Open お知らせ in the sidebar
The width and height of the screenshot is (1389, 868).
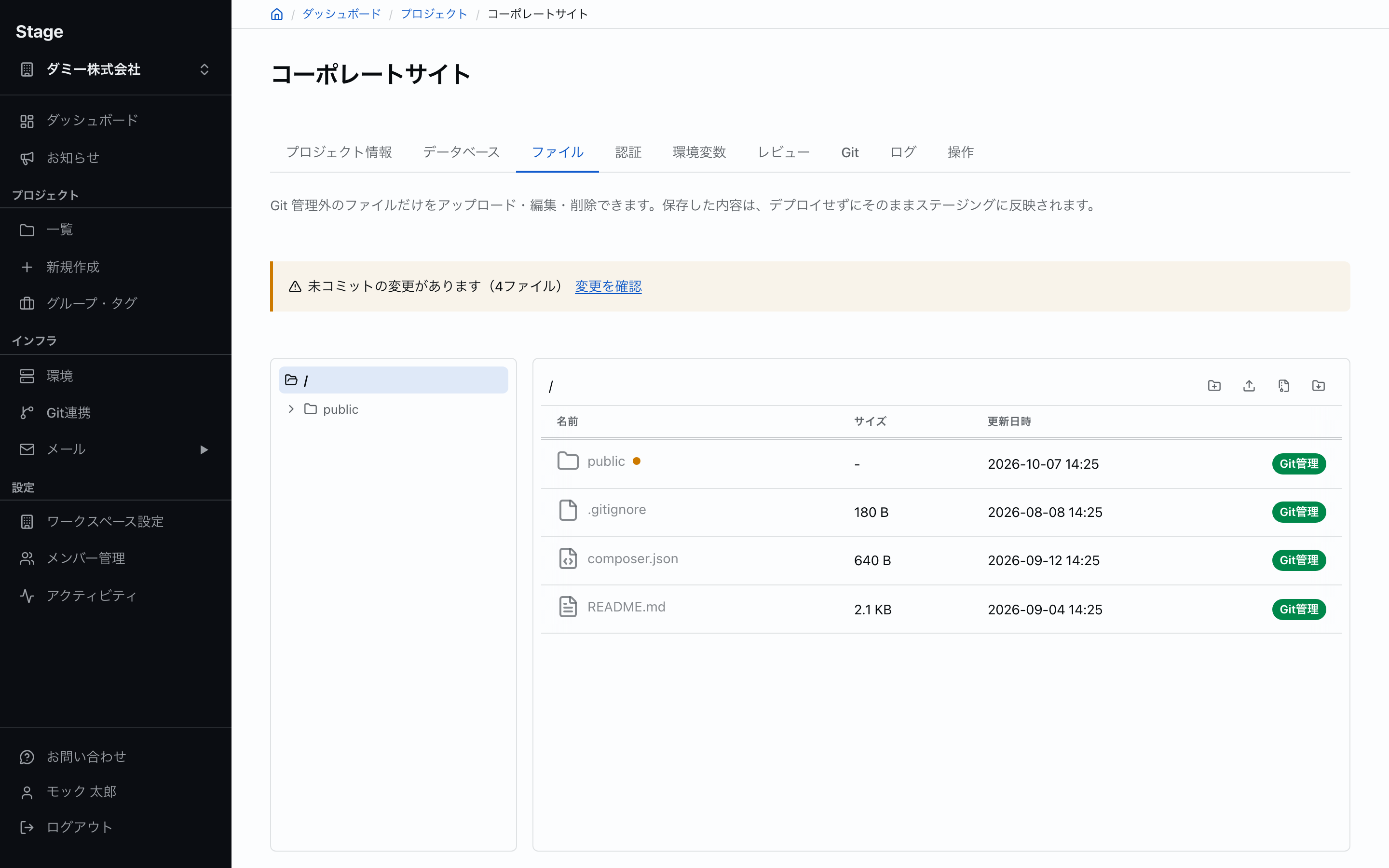(115, 157)
